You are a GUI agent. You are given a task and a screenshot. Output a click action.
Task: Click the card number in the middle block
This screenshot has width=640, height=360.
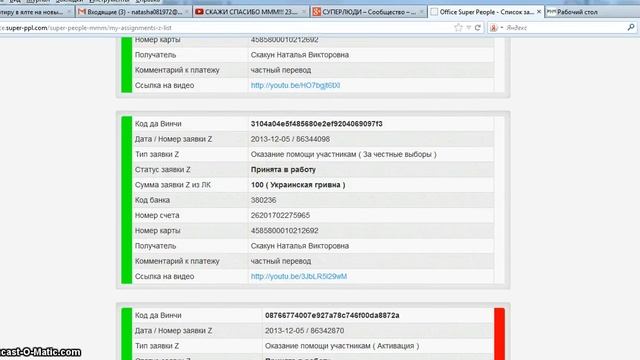pyautogui.click(x=284, y=231)
